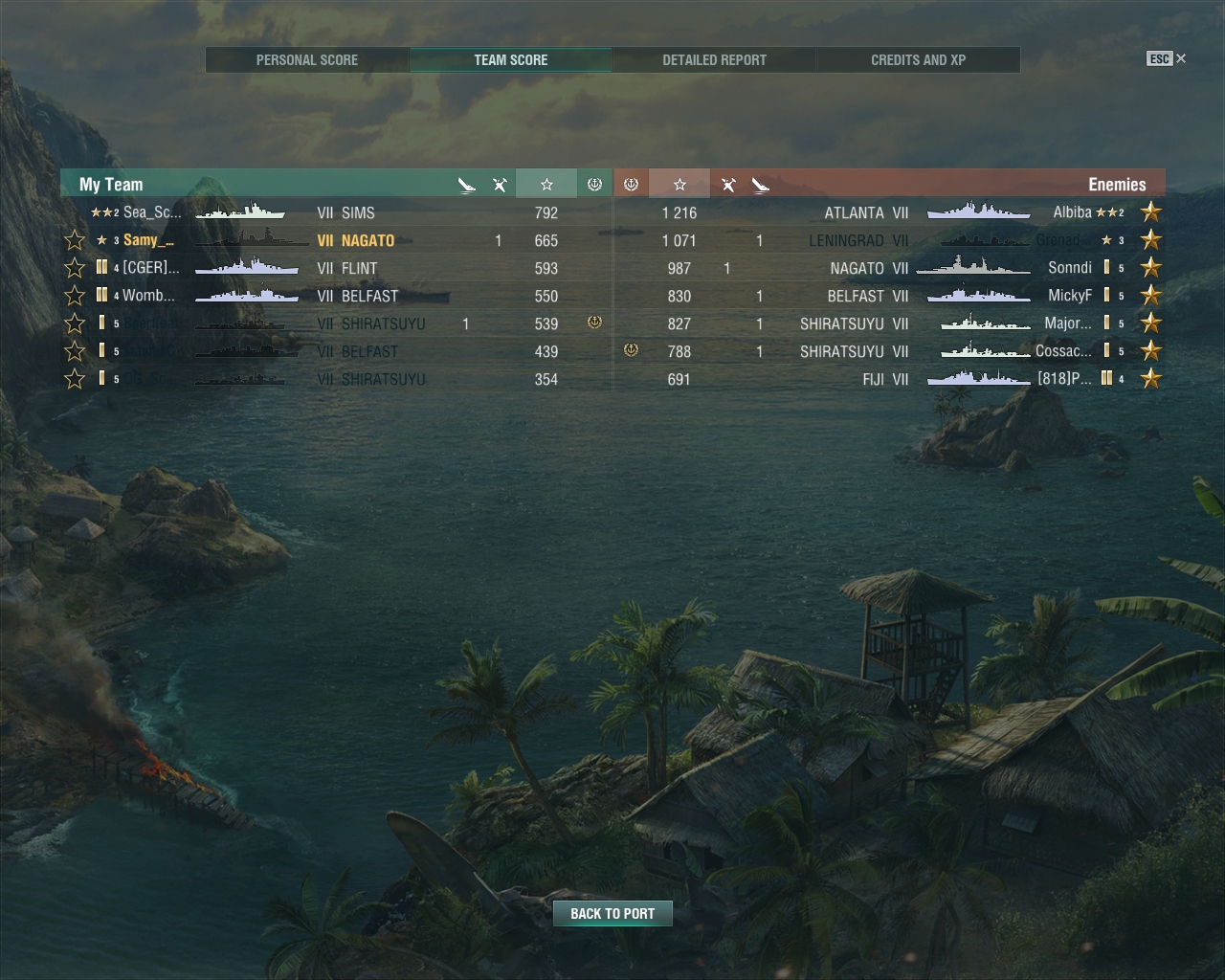This screenshot has width=1225, height=980.
Task: Sort enemies by ships destroyed icon
Action: [728, 185]
